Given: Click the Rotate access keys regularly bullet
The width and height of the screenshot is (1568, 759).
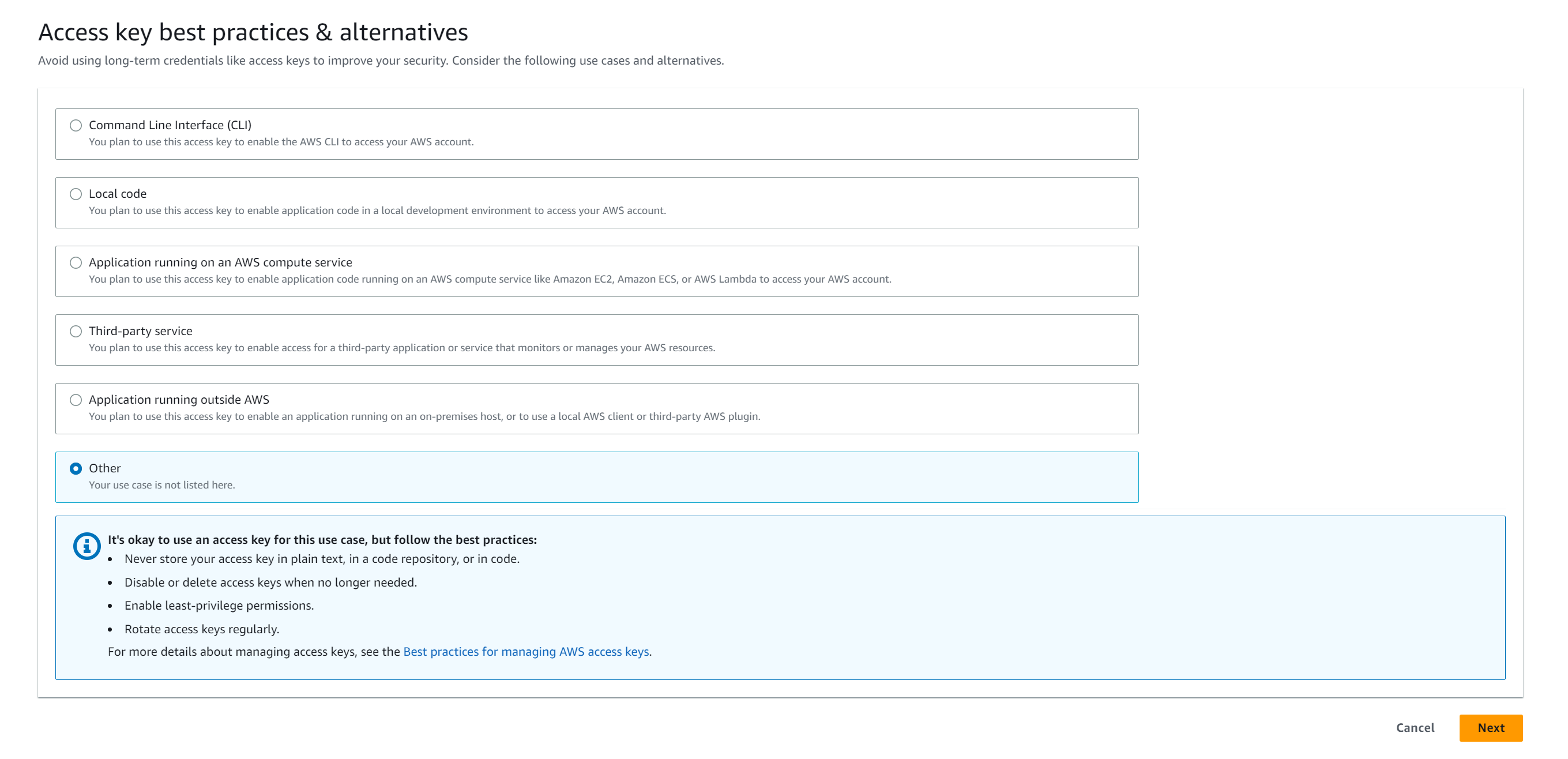Looking at the screenshot, I should coord(201,629).
